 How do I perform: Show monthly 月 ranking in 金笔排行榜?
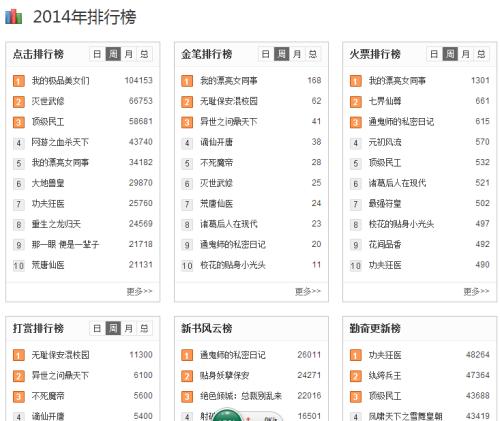point(297,54)
